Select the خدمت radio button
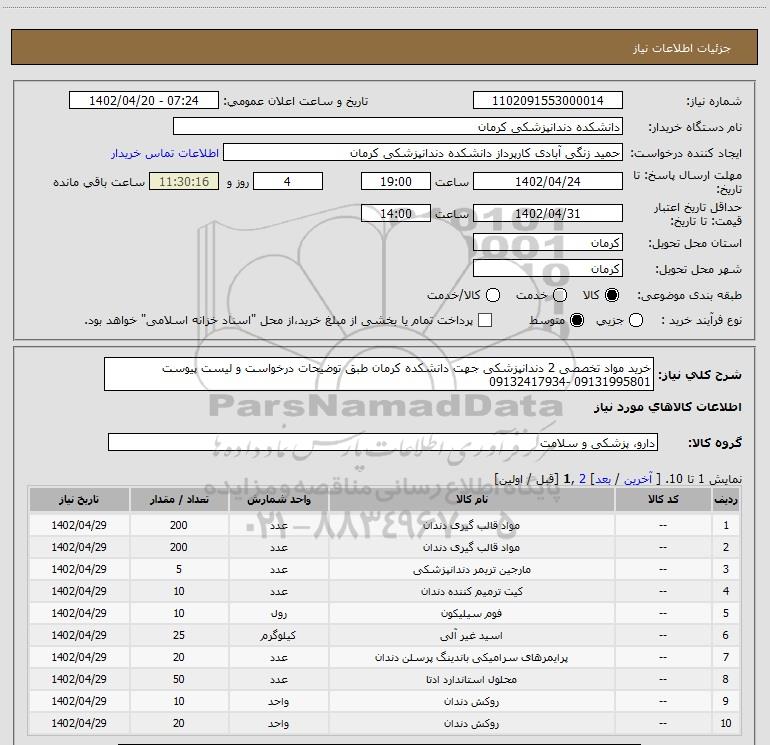 (560, 295)
